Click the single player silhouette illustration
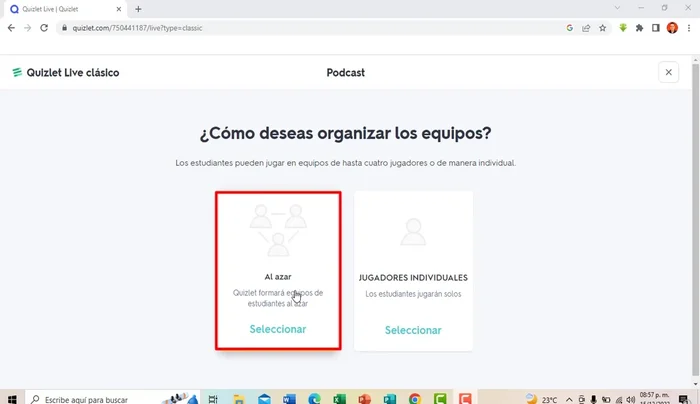 click(x=413, y=232)
